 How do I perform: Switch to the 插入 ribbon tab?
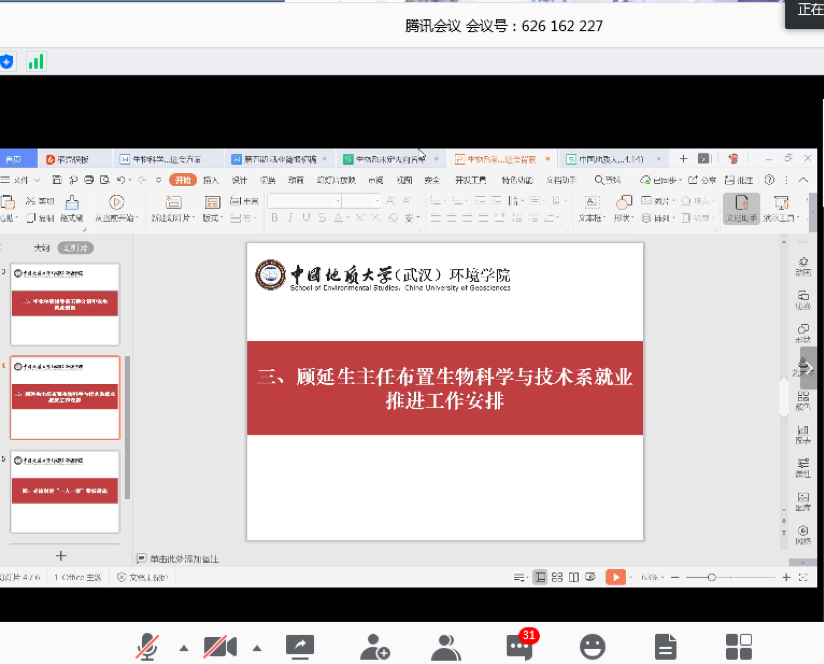[x=211, y=180]
